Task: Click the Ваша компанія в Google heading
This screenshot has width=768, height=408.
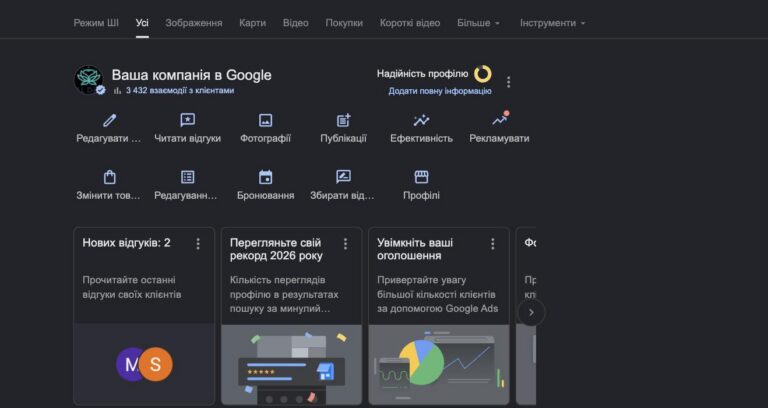Action: click(192, 75)
